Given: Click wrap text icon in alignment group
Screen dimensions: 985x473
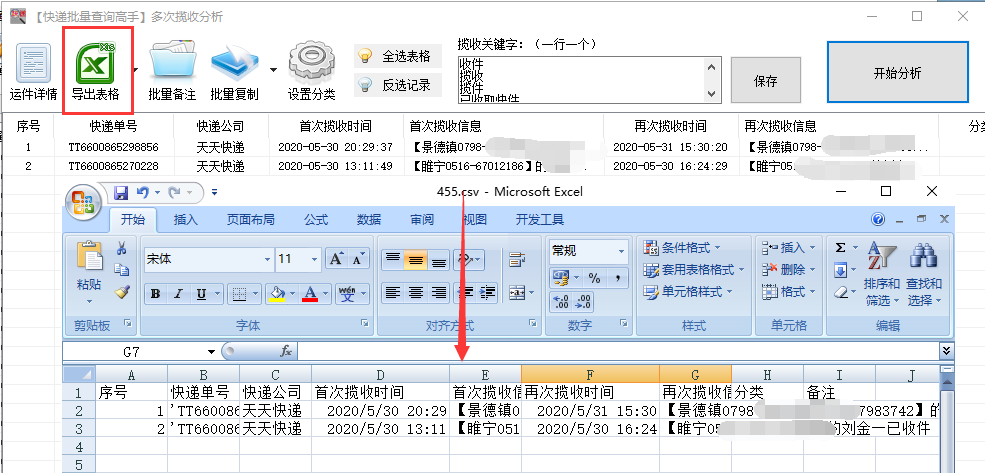Looking at the screenshot, I should (516, 259).
